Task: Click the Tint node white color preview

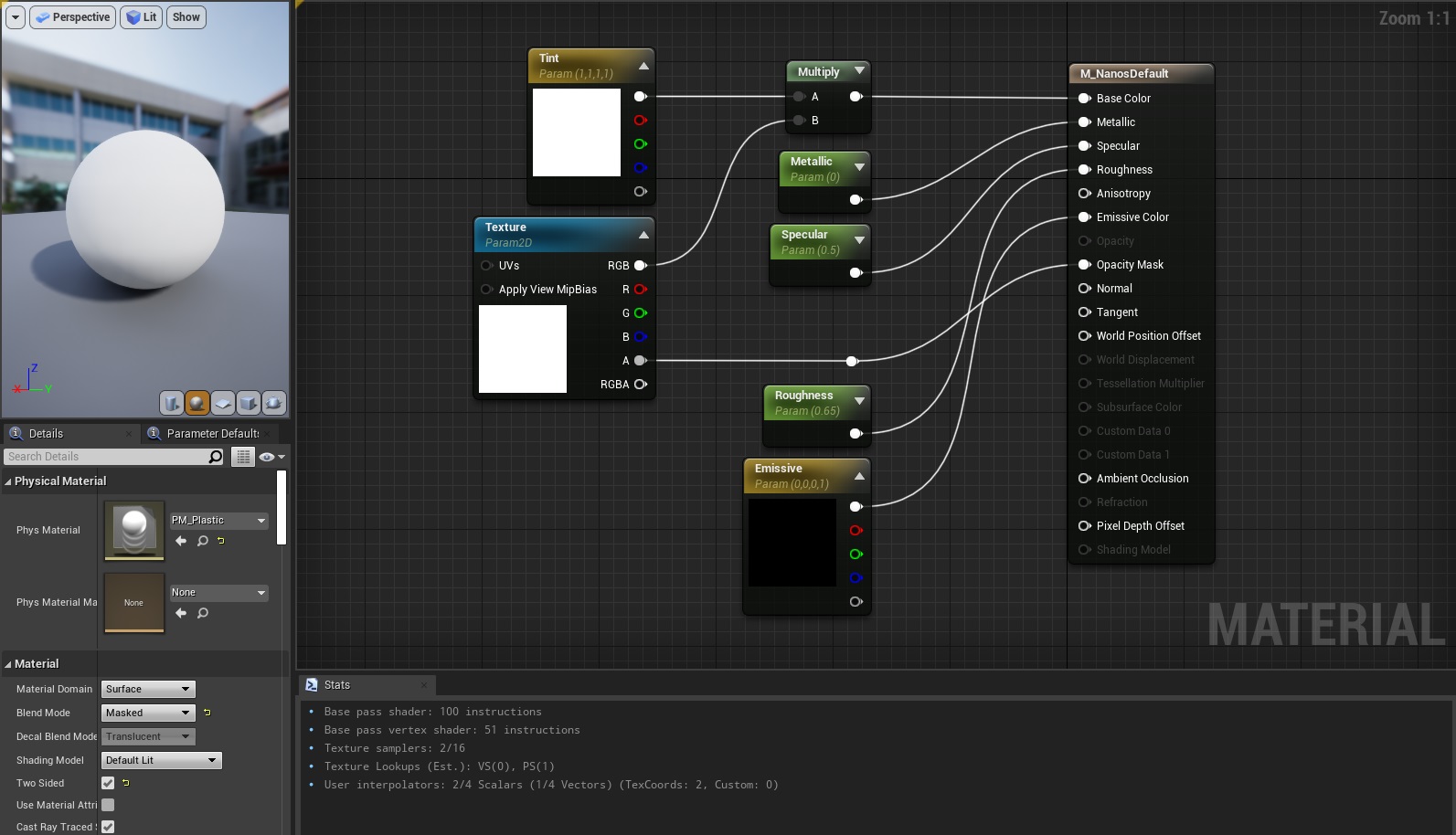Action: (576, 132)
